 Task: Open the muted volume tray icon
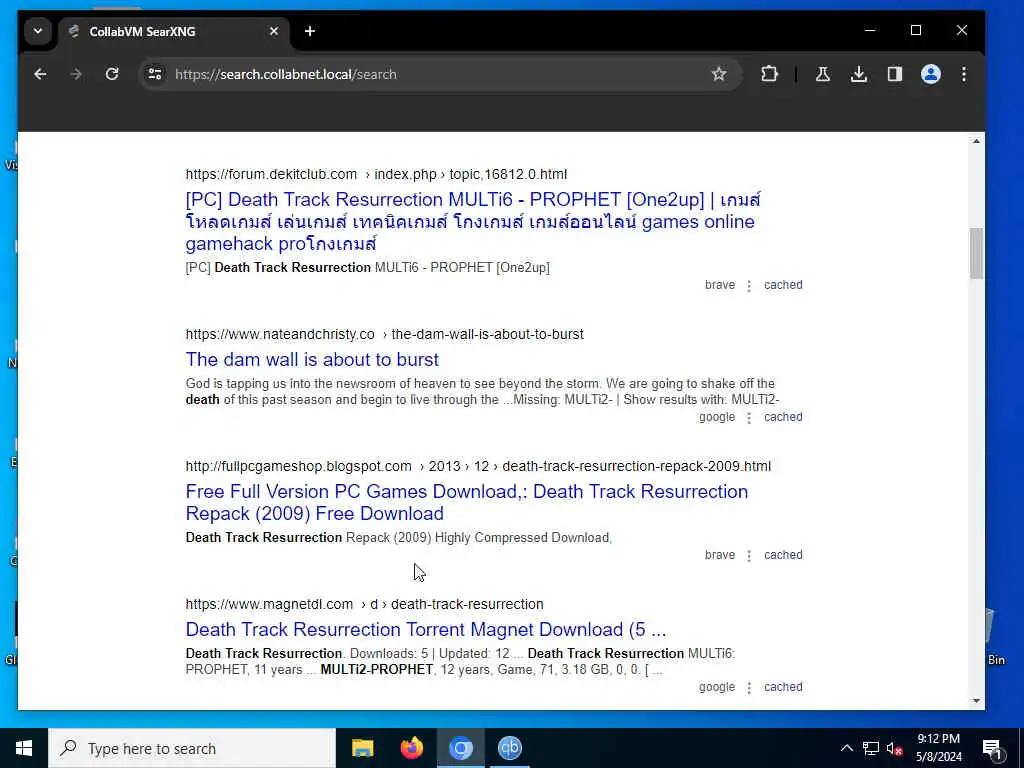(x=894, y=748)
